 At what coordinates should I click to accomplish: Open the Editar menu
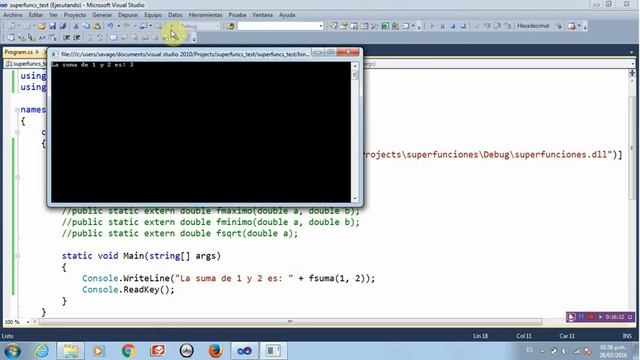tap(36, 15)
